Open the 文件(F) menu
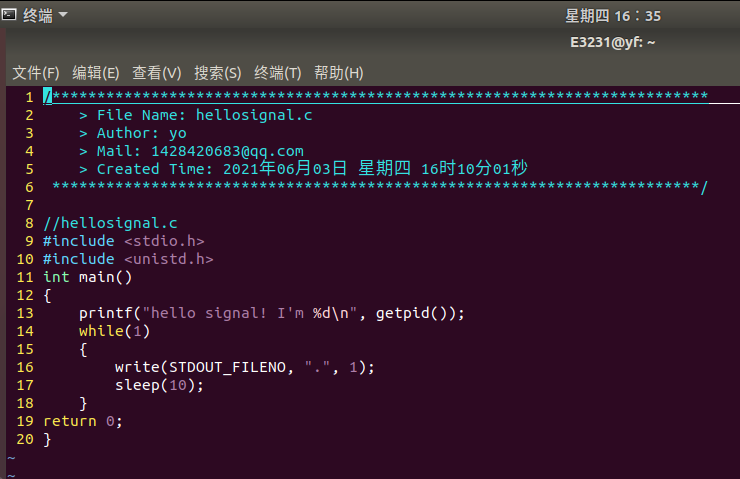Viewport: 740px width, 479px height. [x=36, y=73]
